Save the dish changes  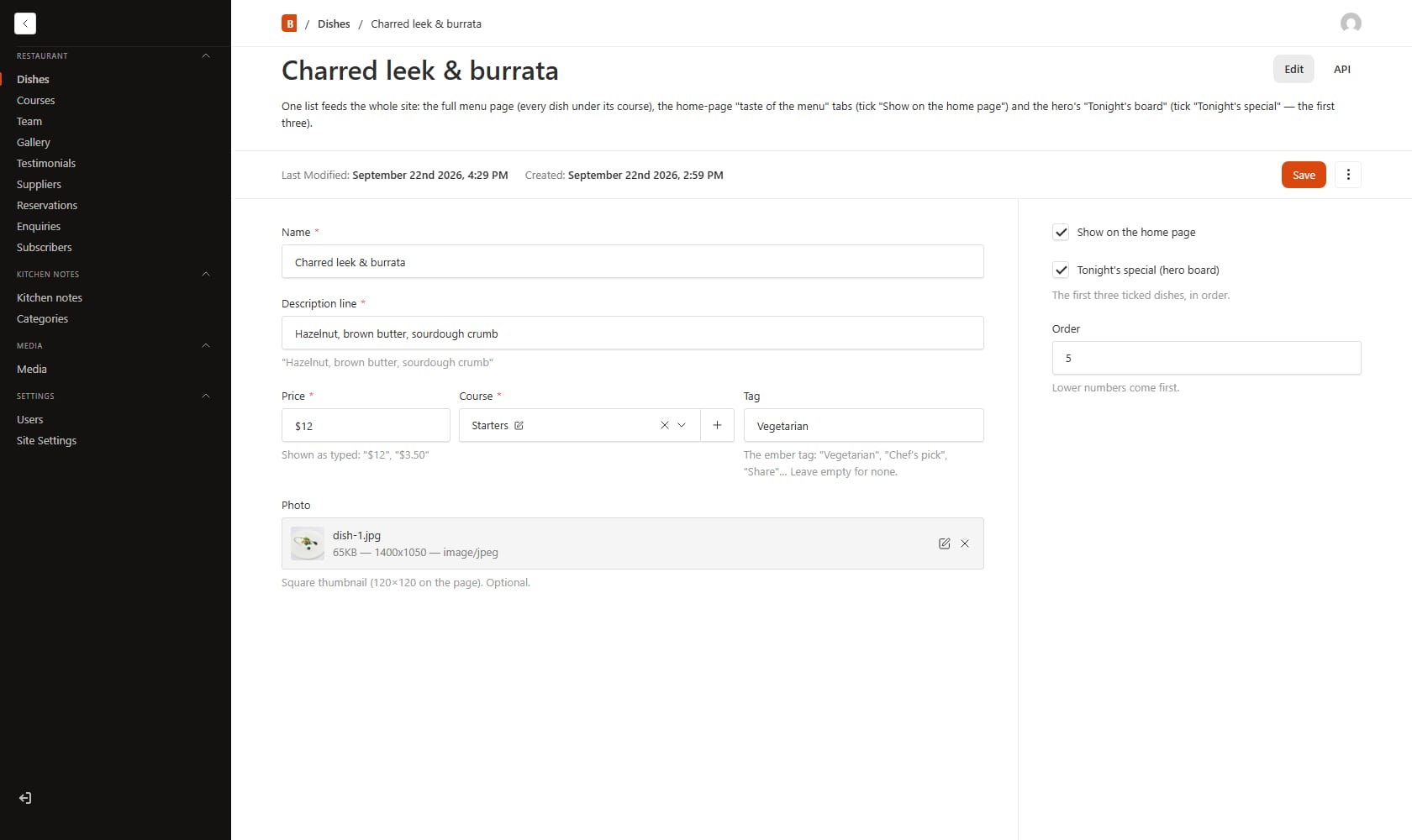click(1304, 175)
